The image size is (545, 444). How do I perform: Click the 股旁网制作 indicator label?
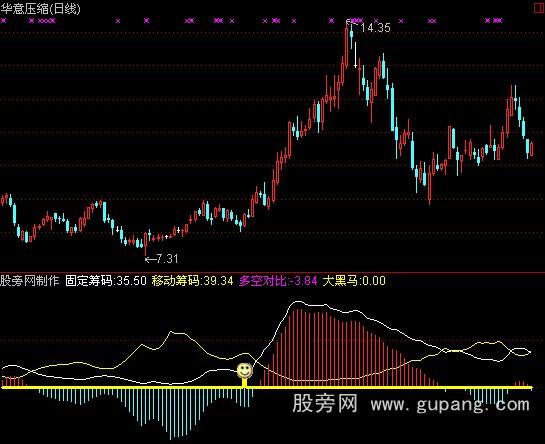30,281
